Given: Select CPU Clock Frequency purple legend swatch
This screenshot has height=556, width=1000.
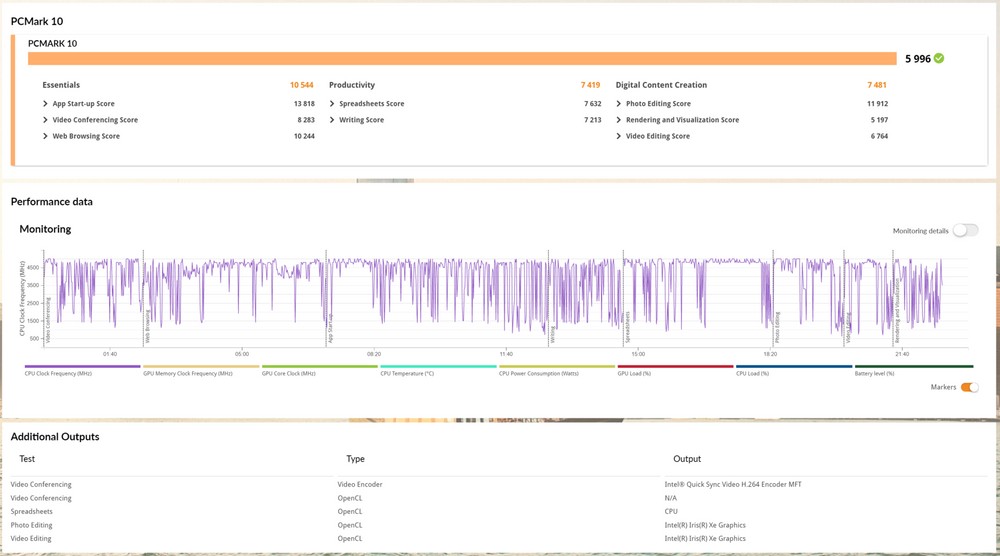Looking at the screenshot, I should [82, 367].
